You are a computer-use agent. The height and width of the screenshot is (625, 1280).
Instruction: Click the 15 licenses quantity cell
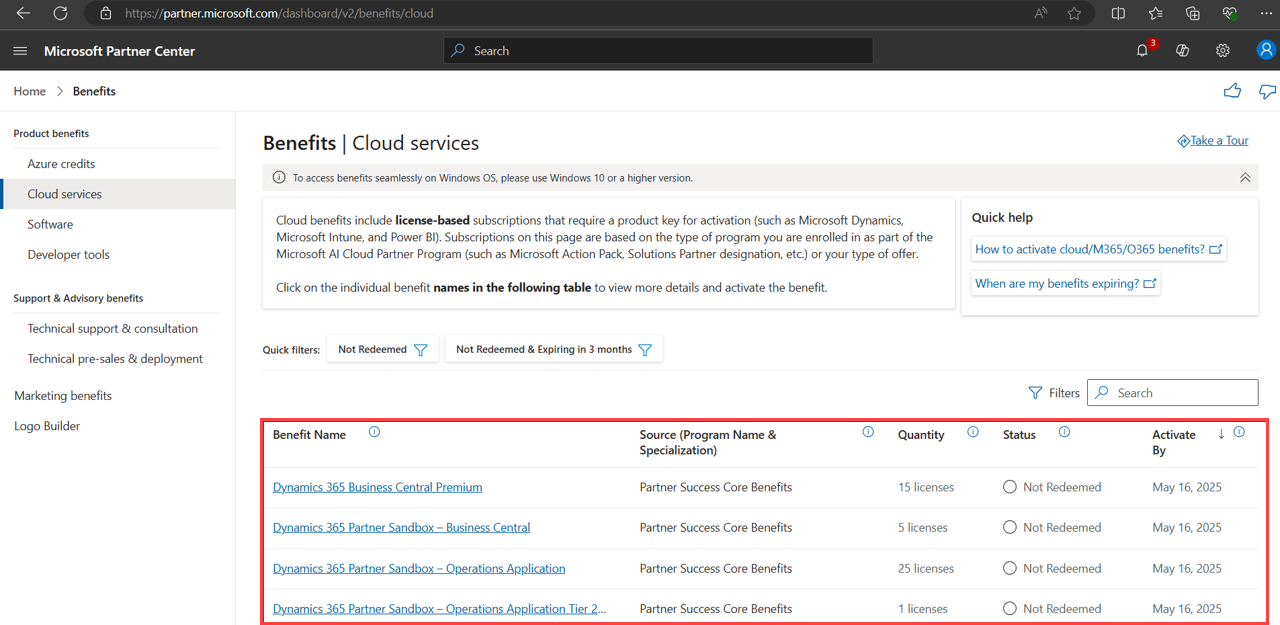point(926,487)
